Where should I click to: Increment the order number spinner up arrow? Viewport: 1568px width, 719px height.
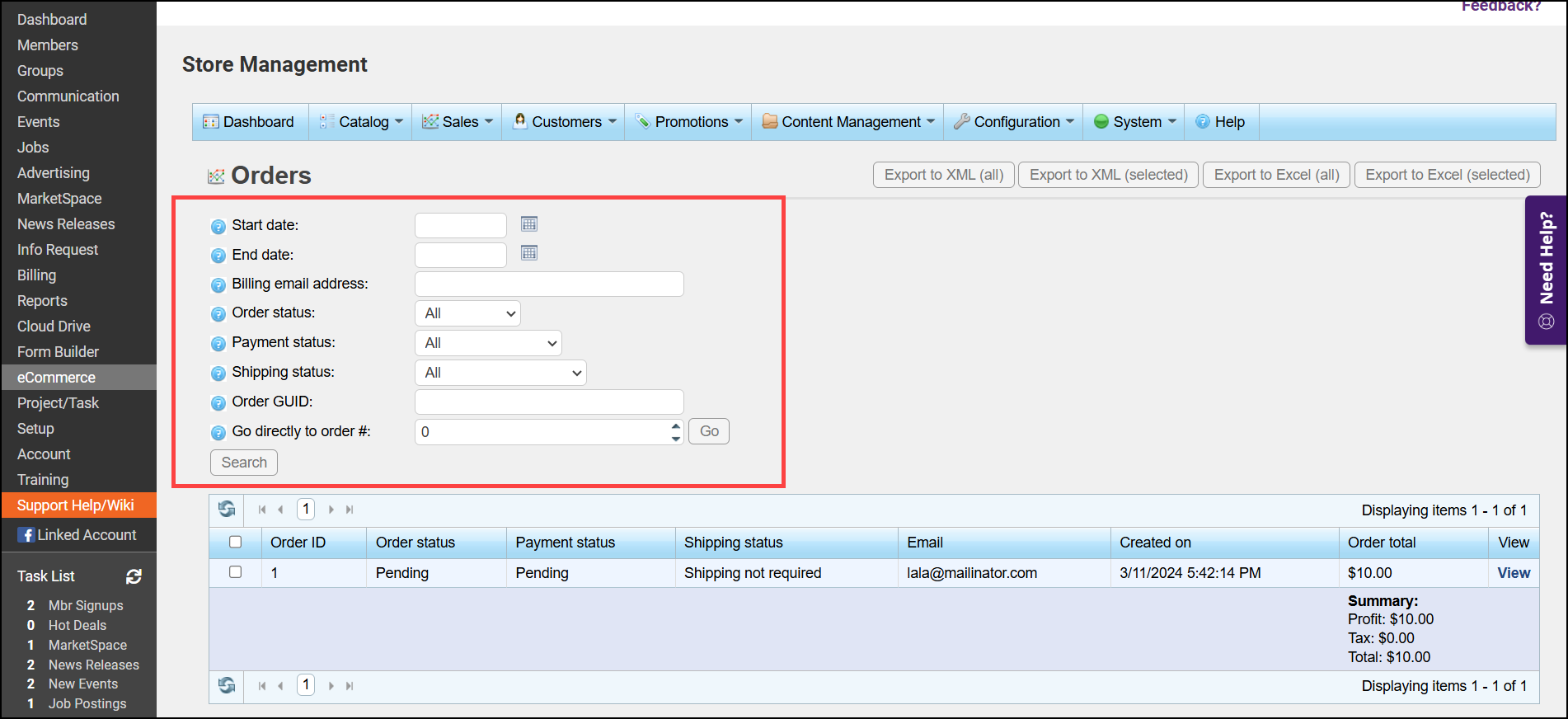pyautogui.click(x=676, y=426)
